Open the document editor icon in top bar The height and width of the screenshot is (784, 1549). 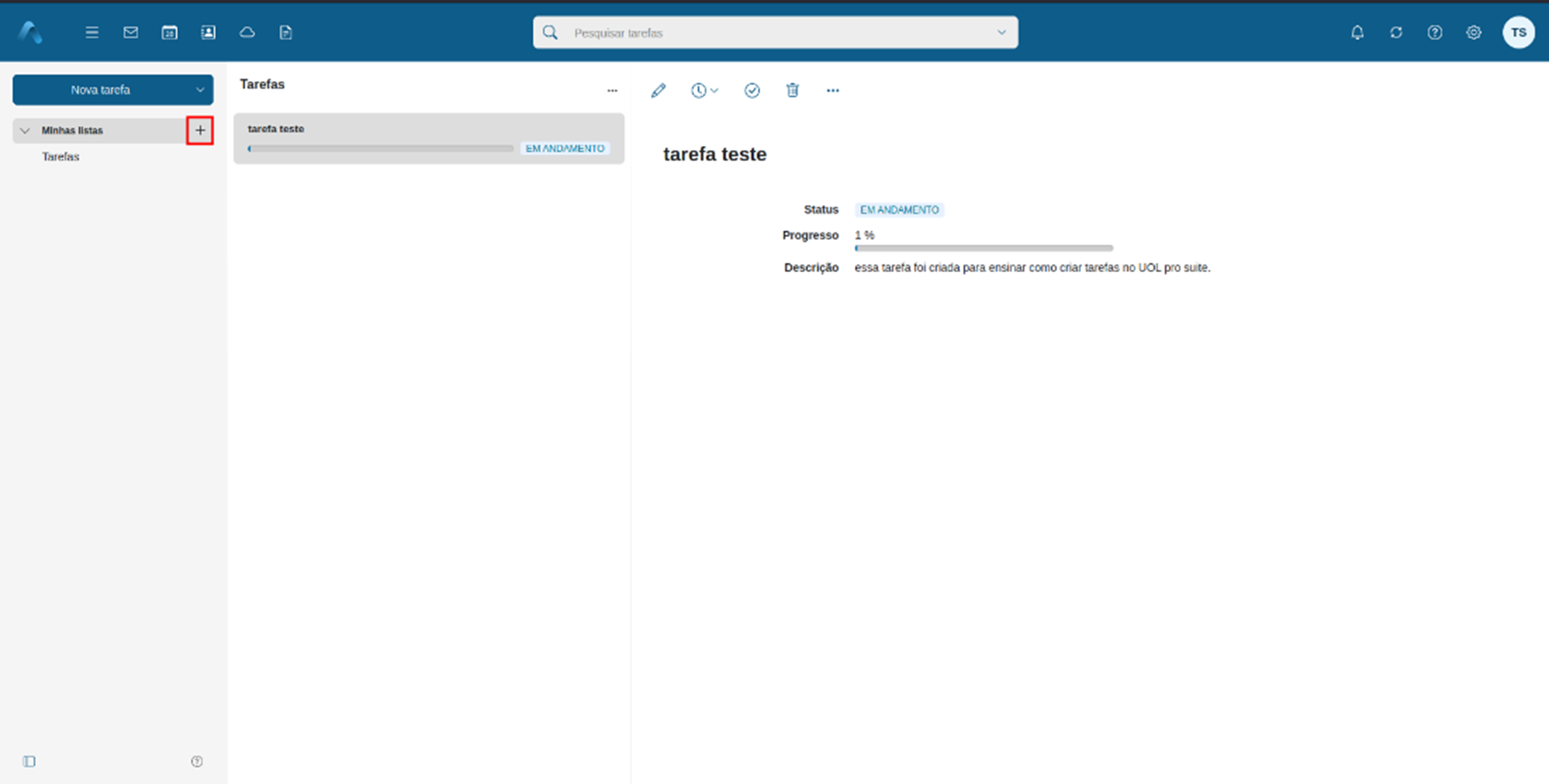click(285, 32)
